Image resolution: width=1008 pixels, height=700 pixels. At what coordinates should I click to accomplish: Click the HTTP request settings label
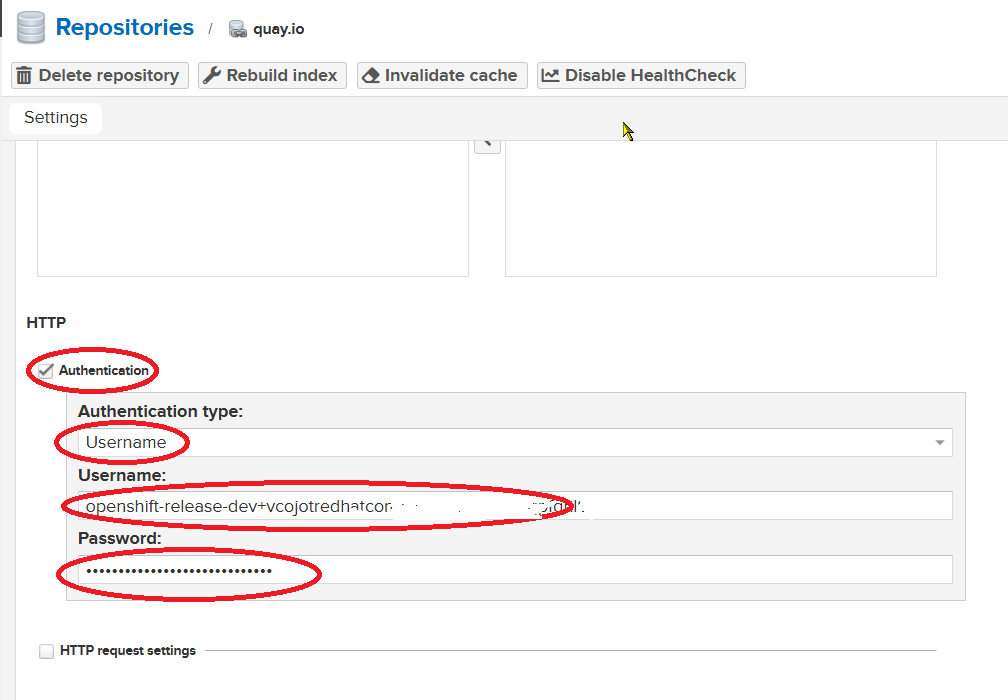pos(128,651)
